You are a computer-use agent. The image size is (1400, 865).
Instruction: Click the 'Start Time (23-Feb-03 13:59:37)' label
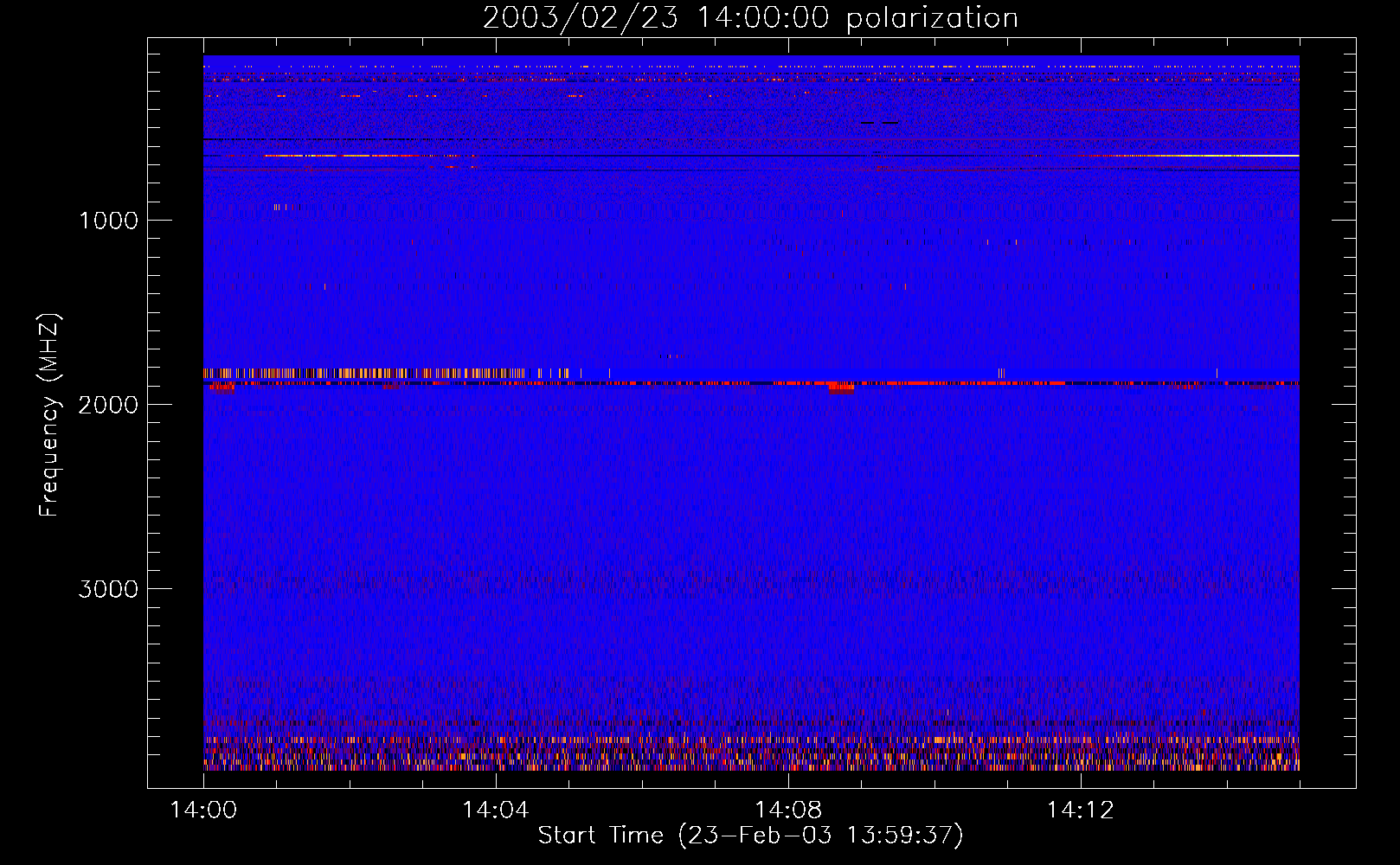(x=750, y=836)
